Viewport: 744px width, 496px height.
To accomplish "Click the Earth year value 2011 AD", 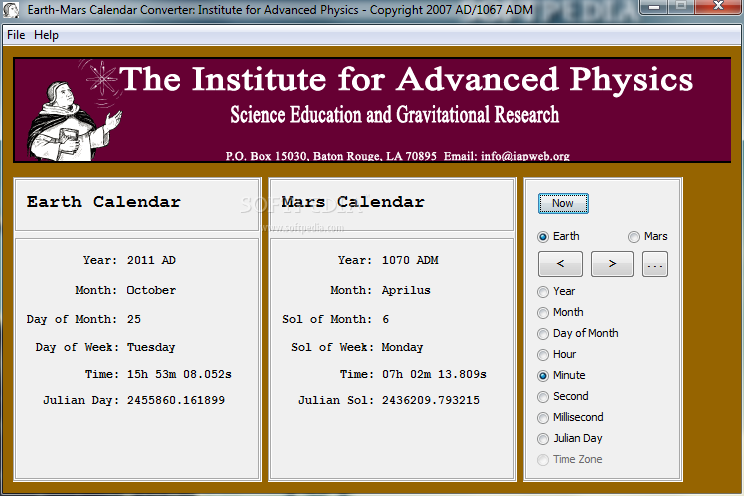I will click(151, 260).
